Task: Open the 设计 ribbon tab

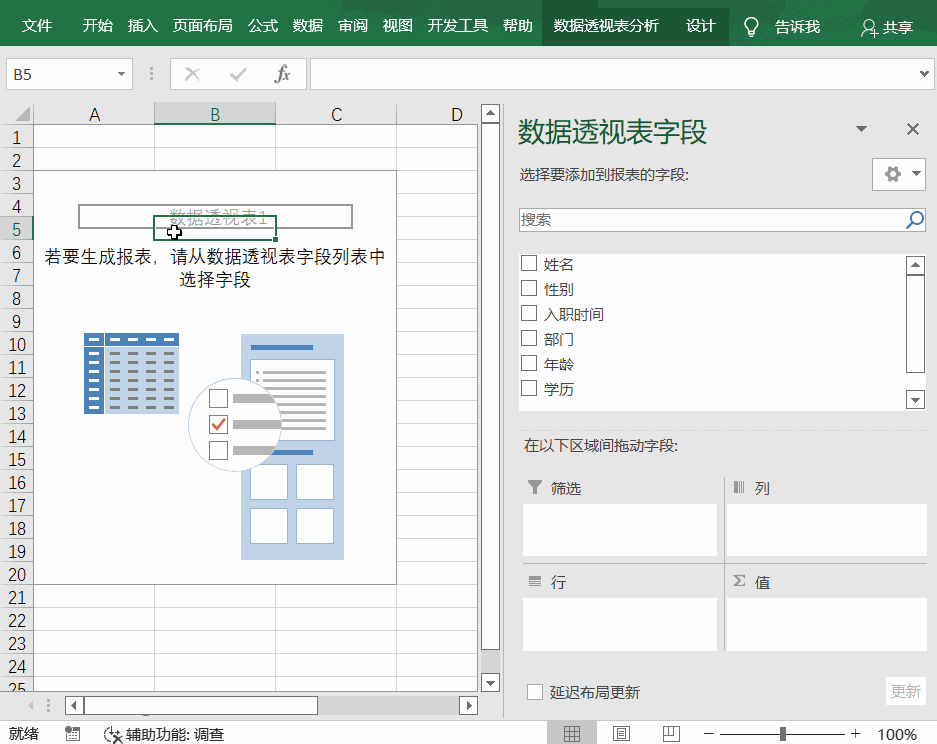Action: point(700,26)
